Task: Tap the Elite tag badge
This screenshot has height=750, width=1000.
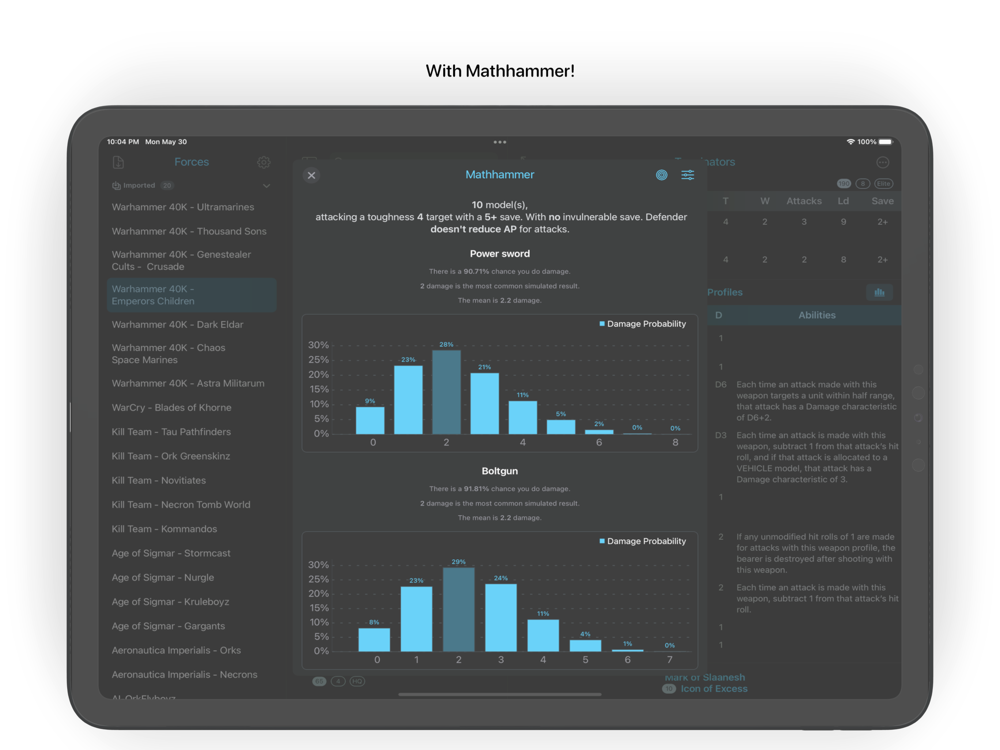Action: coord(883,184)
